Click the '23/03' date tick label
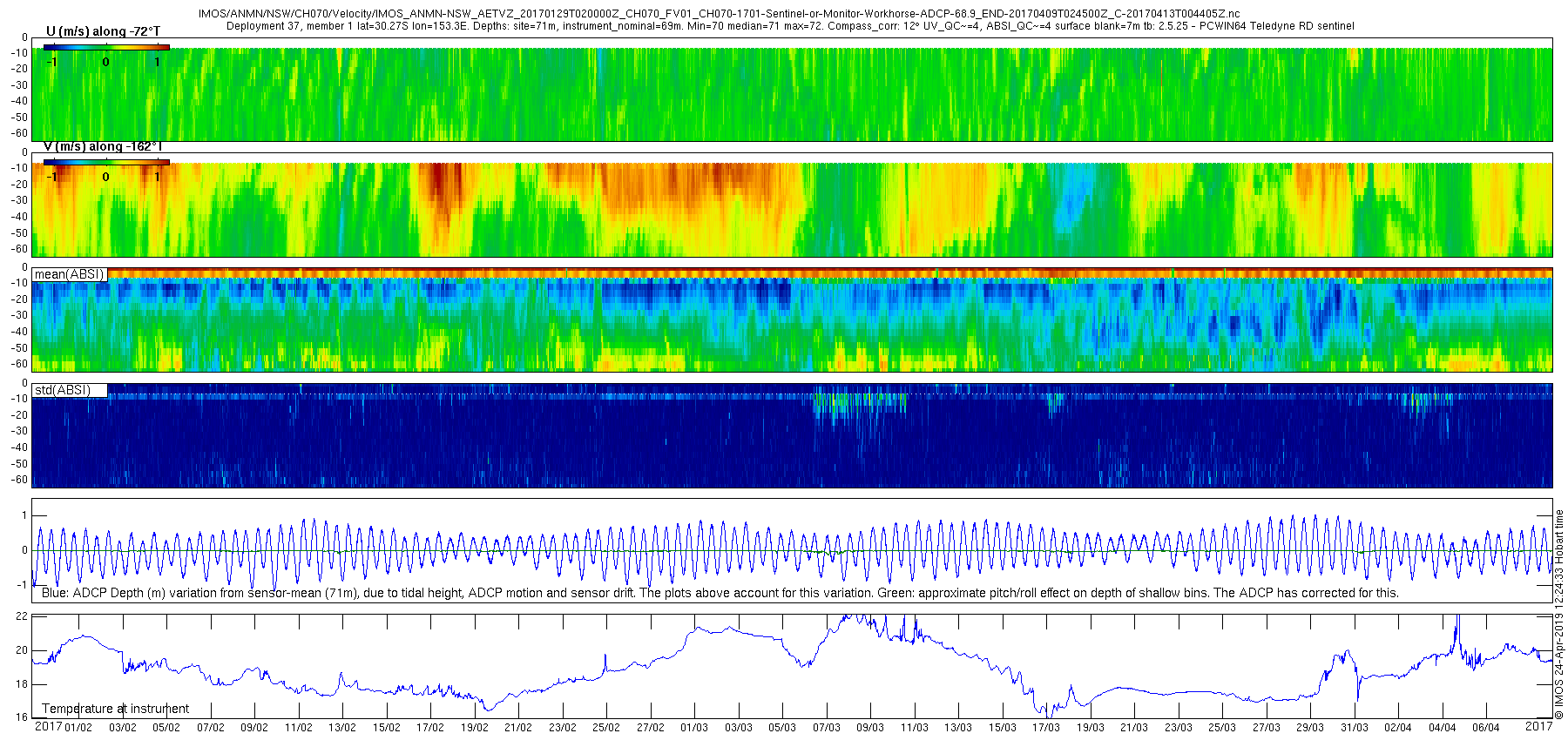 point(1178,728)
